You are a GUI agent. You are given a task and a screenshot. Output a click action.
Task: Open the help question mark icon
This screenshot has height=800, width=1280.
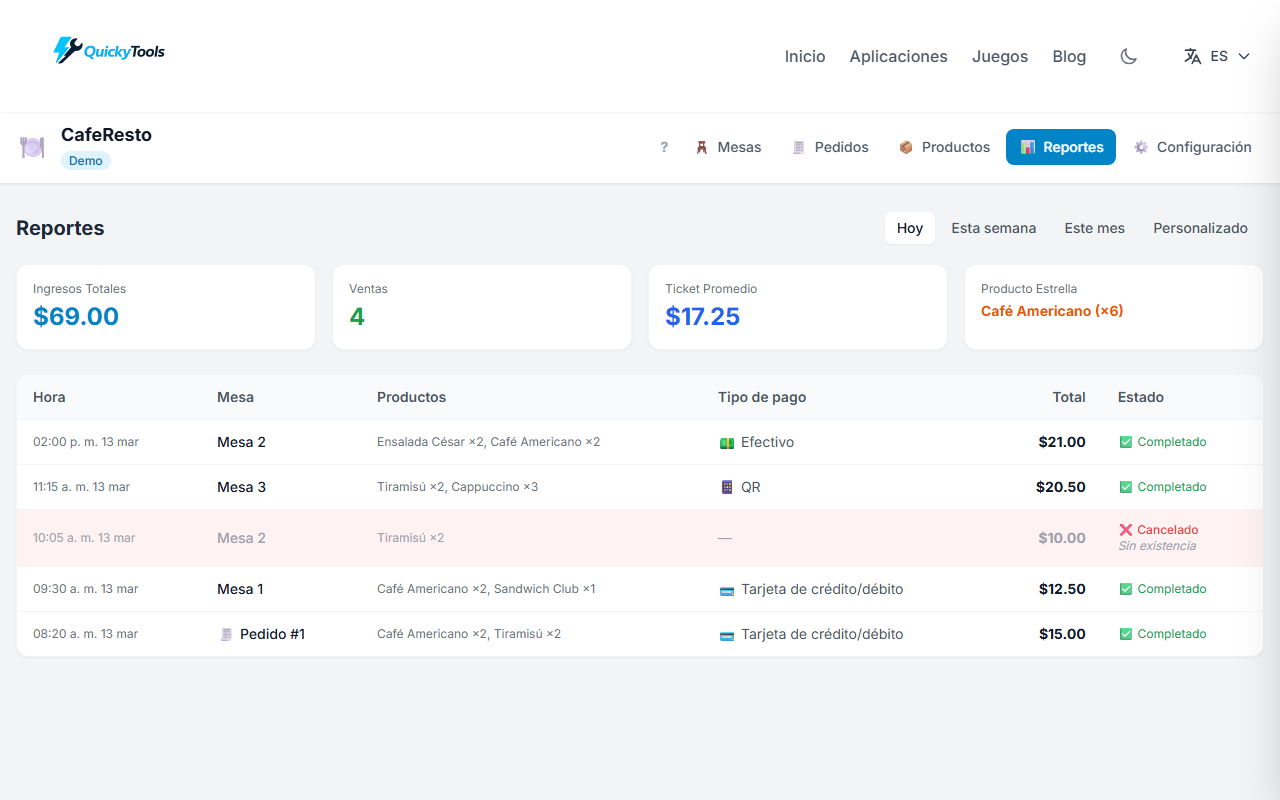coord(664,147)
